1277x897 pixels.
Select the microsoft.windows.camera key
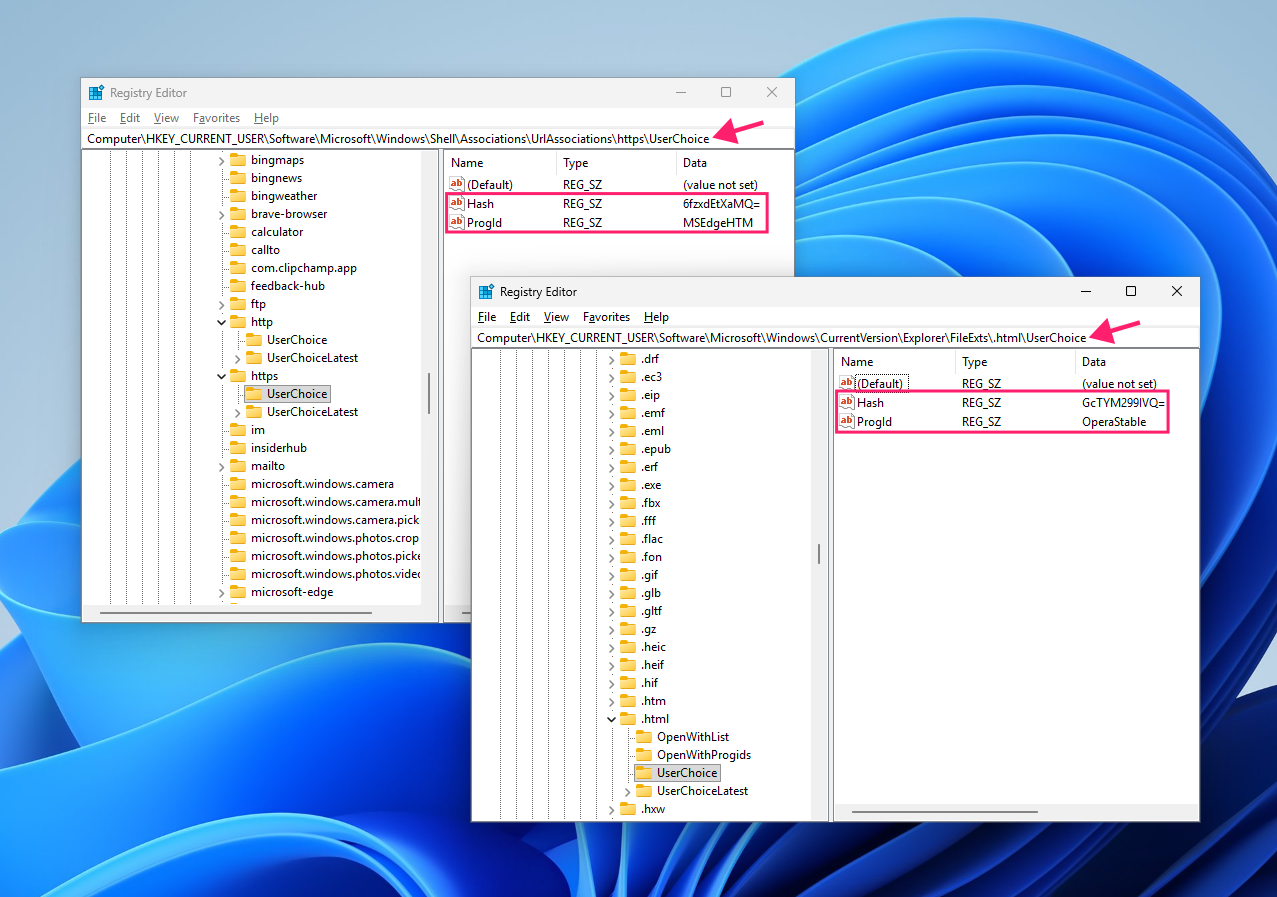coord(322,484)
